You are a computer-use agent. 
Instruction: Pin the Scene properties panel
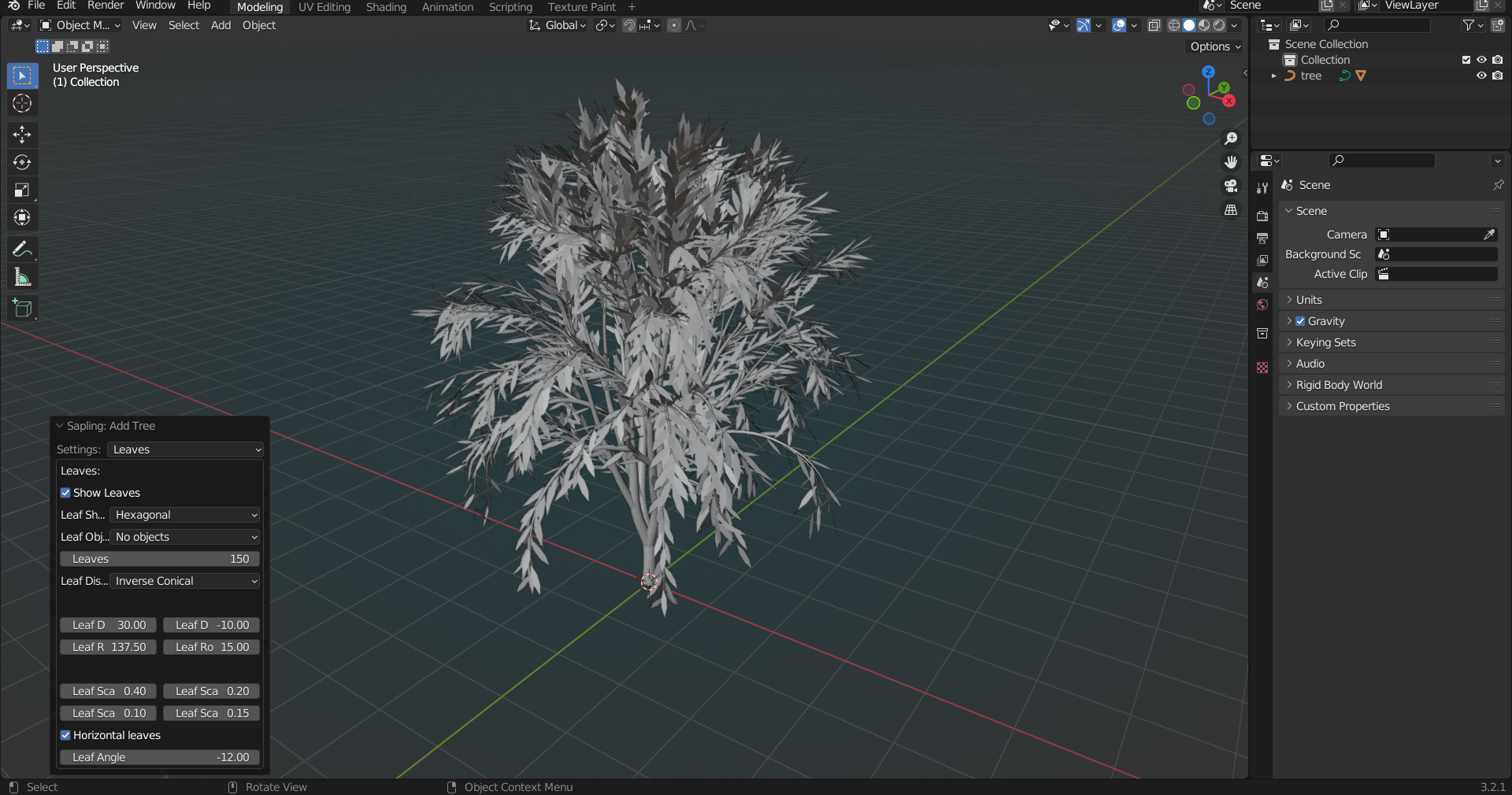(x=1498, y=185)
